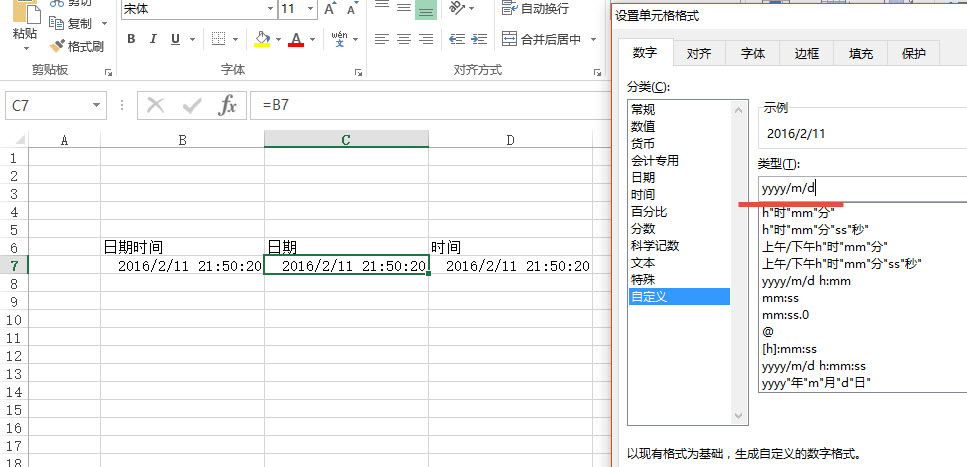Open the font name dropdown (宋体)
The width and height of the screenshot is (967, 467).
(x=270, y=9)
